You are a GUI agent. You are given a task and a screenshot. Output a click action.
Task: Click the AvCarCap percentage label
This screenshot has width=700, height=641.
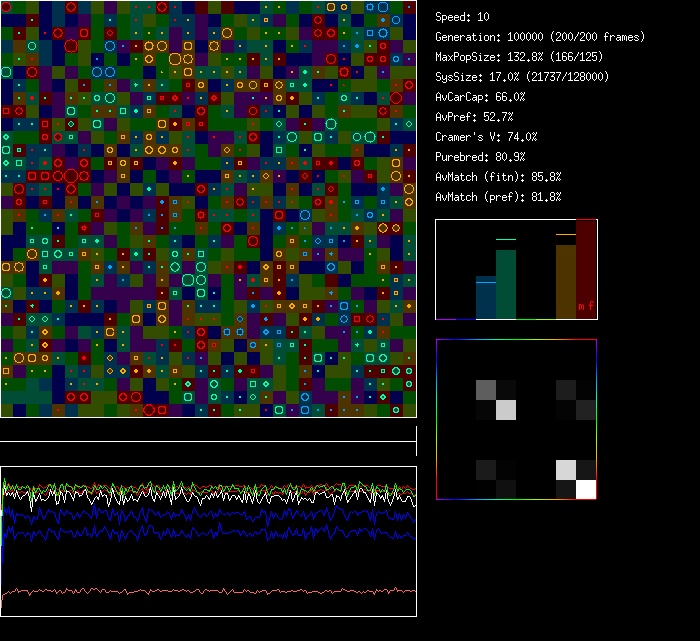pyautogui.click(x=480, y=97)
